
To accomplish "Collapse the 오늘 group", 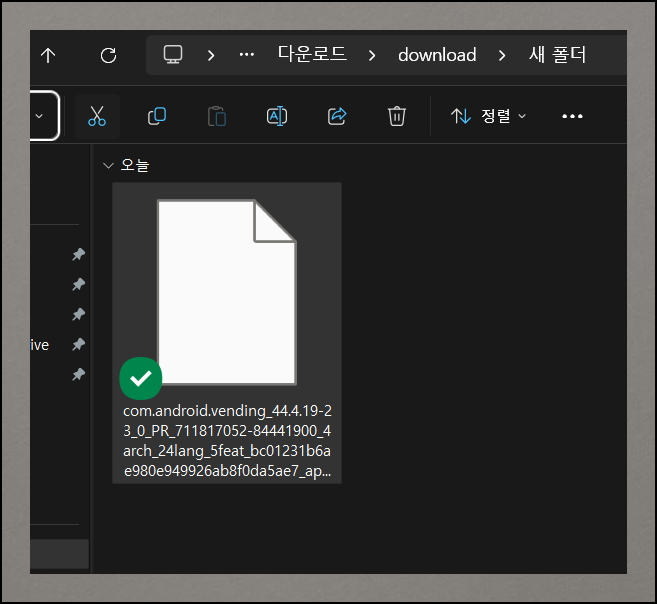I will coord(108,165).
